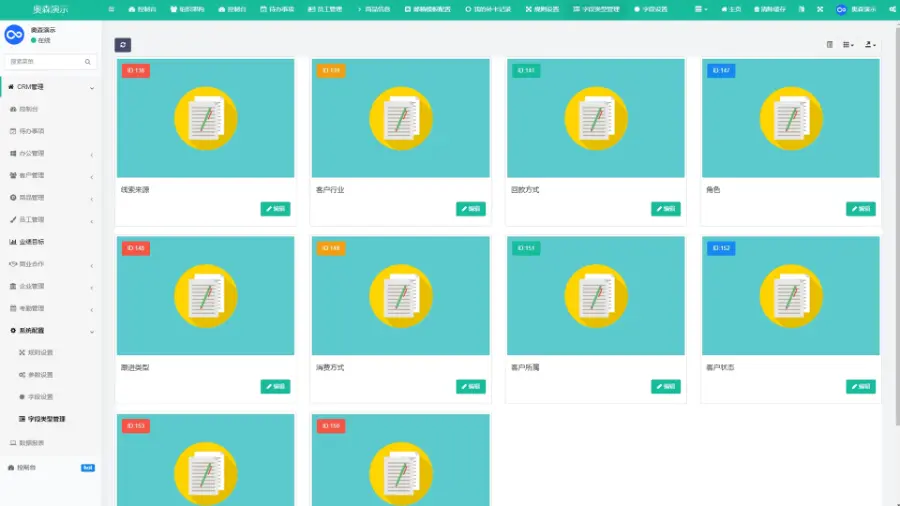Click the search menu input field
This screenshot has height=506, width=900.
pyautogui.click(x=45, y=62)
